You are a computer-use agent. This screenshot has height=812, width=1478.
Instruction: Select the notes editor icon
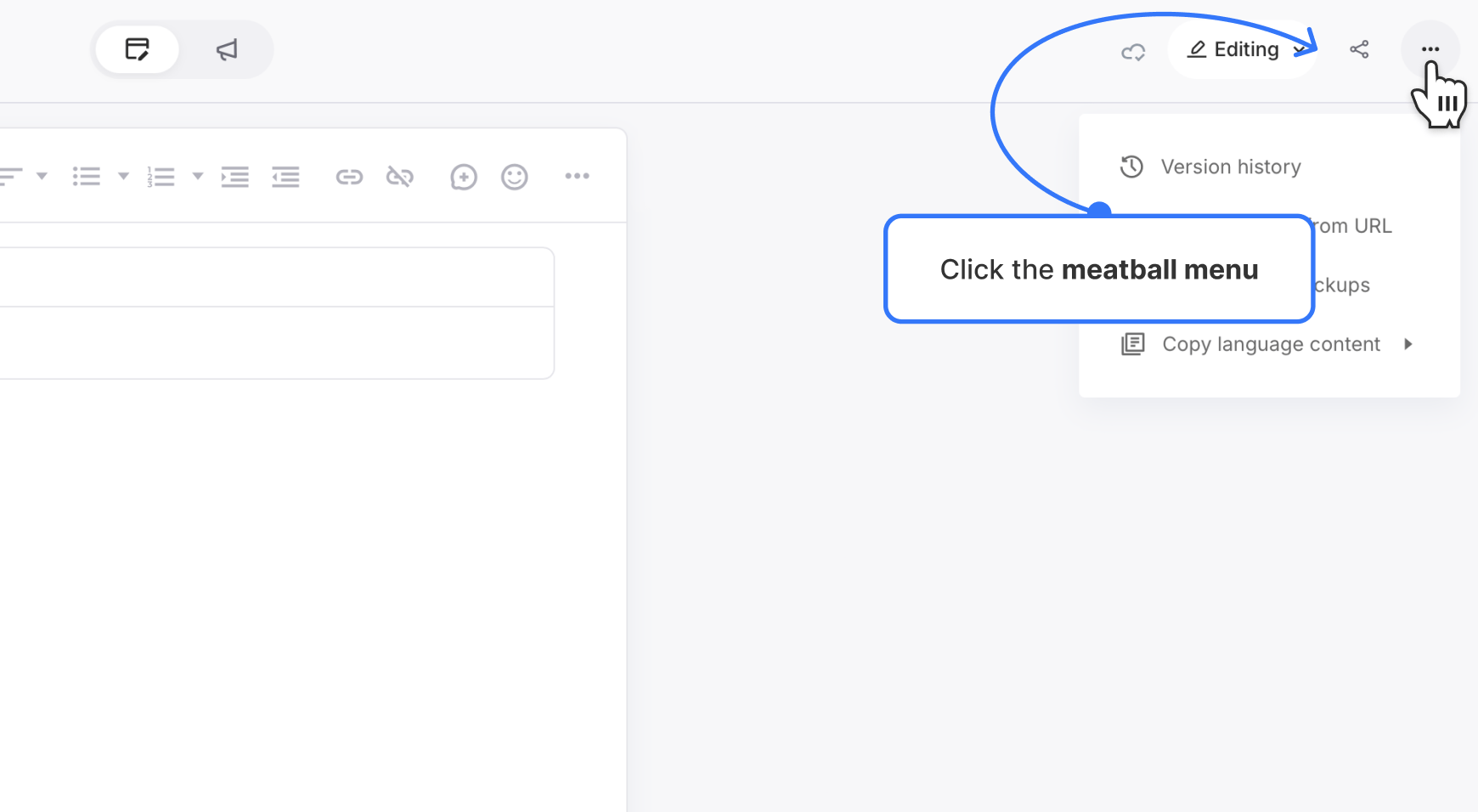pos(137,49)
